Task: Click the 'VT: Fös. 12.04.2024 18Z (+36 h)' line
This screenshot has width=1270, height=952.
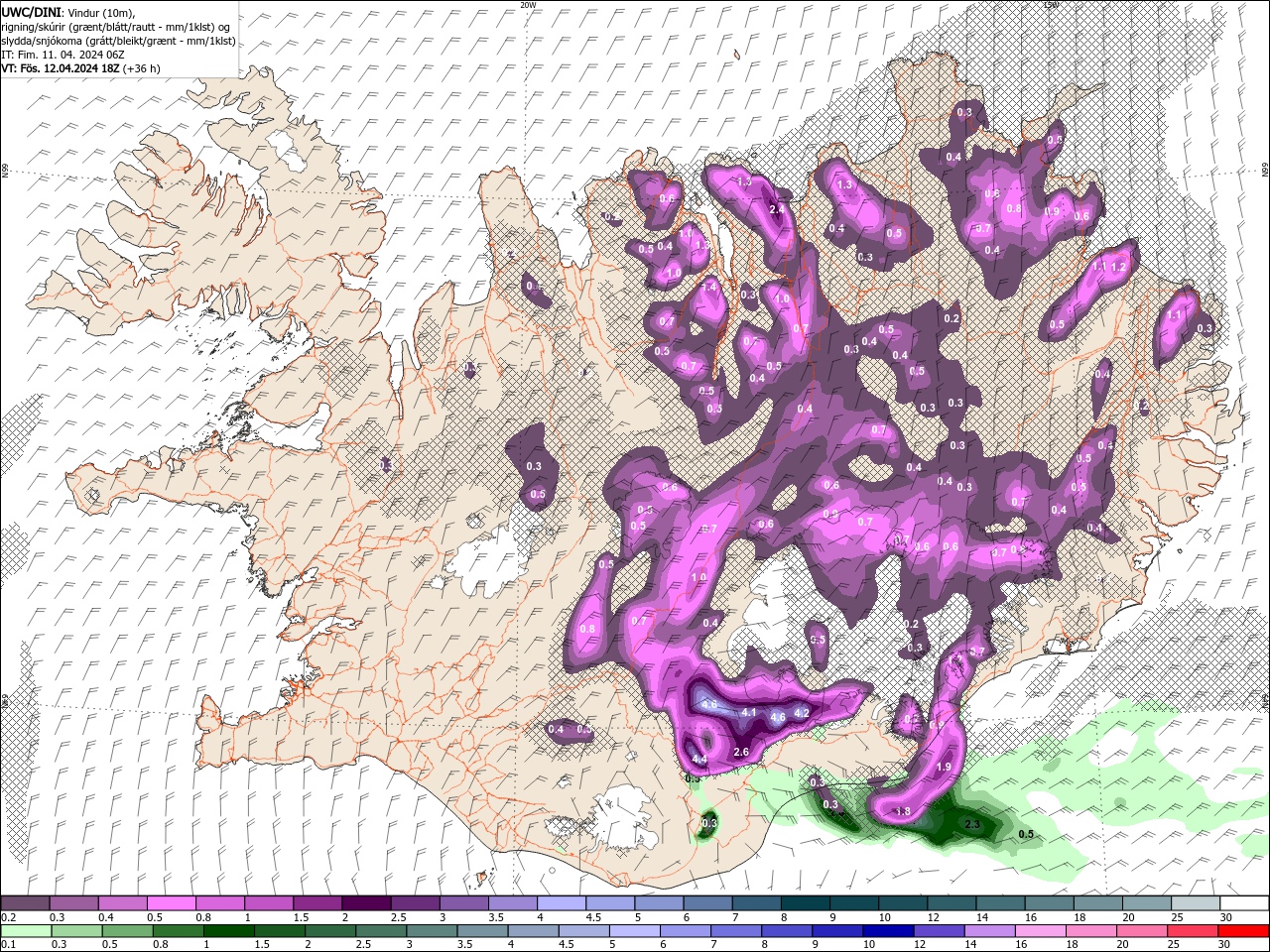Action: (x=80, y=68)
